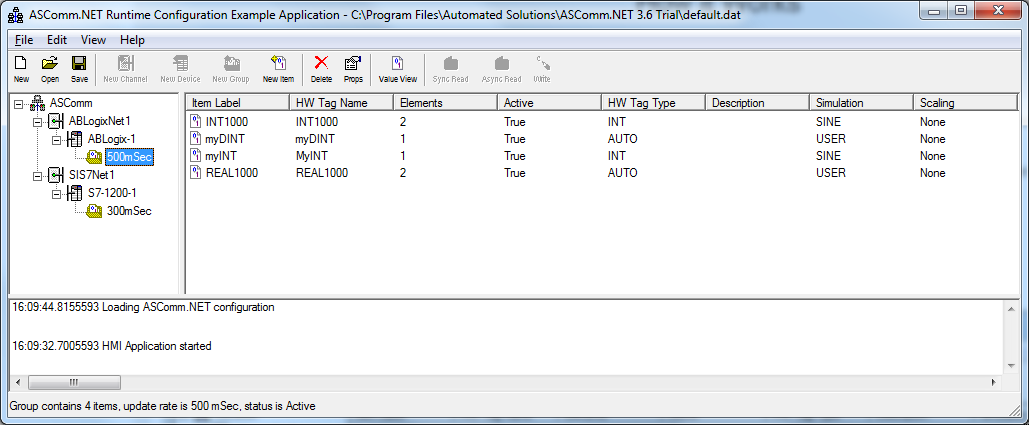
Task: Open the Help menu
Action: (133, 40)
